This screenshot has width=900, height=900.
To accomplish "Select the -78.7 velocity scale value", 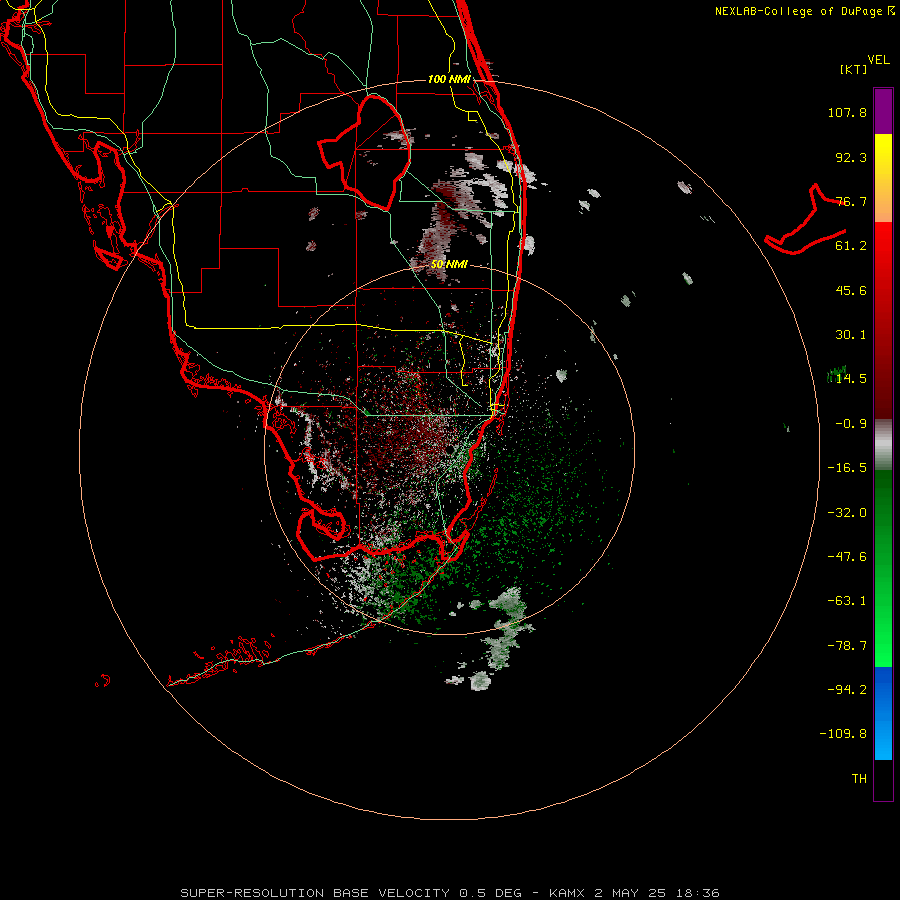I will coord(847,646).
